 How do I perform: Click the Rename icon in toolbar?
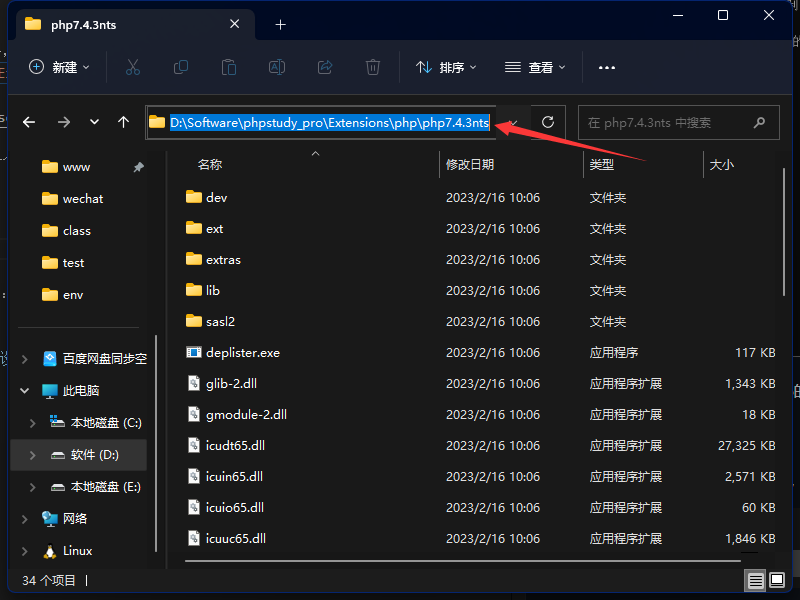click(x=277, y=67)
